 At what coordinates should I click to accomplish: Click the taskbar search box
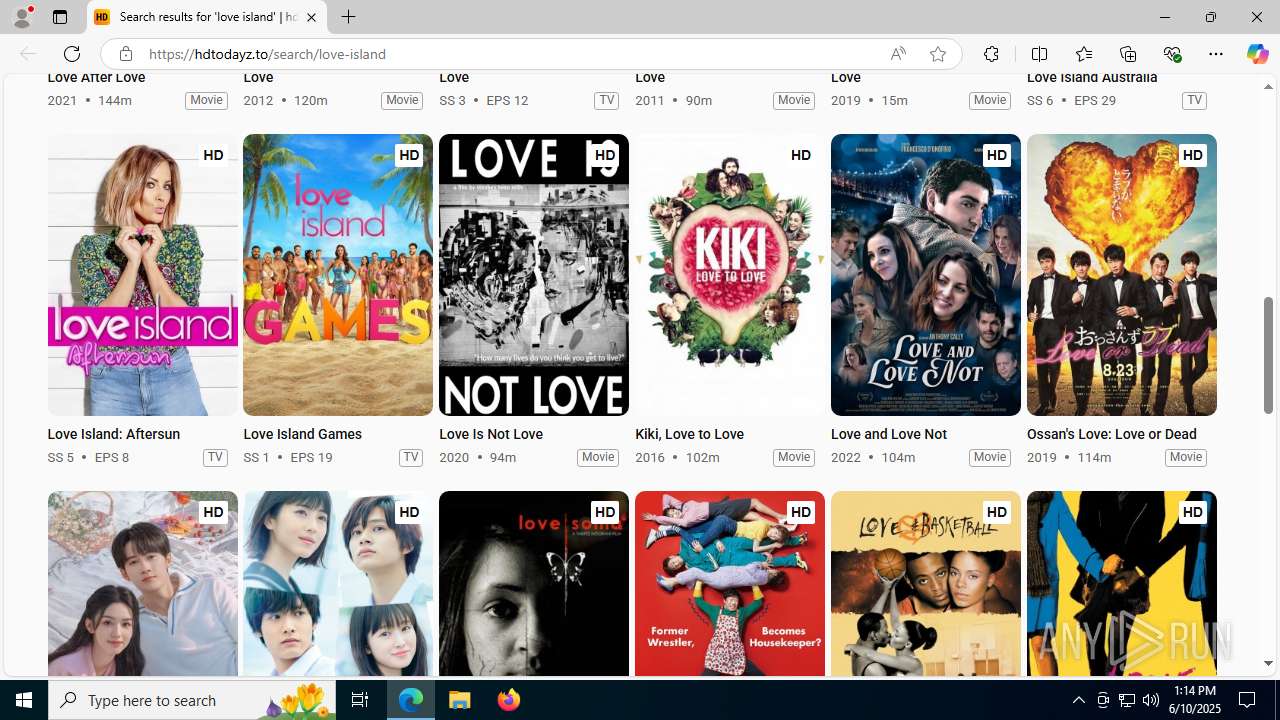click(193, 700)
